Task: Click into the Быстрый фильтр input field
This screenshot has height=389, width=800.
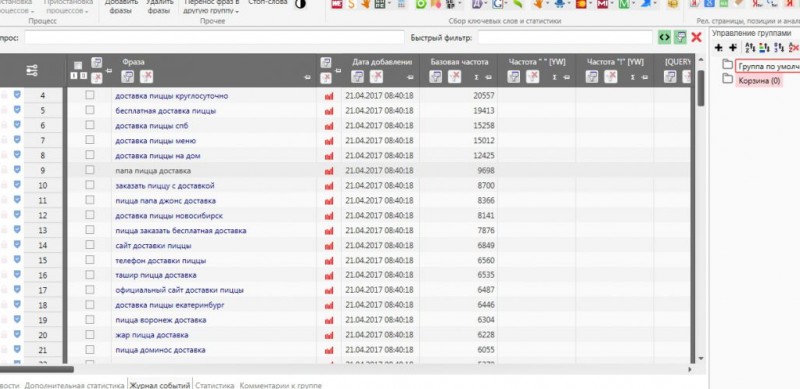Action: coord(565,37)
